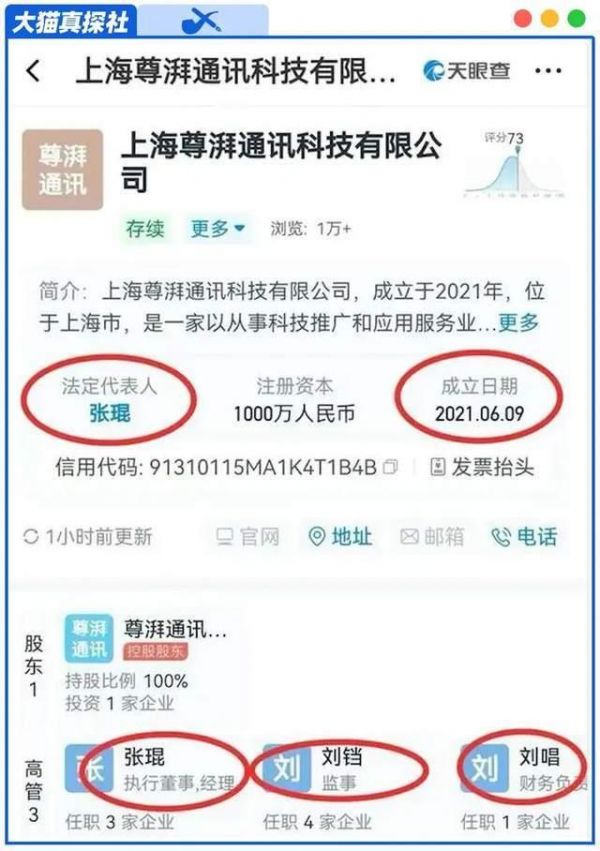Viewport: 600px width, 851px height.
Task: Tap the 天眼查 logo
Action: [x=467, y=71]
